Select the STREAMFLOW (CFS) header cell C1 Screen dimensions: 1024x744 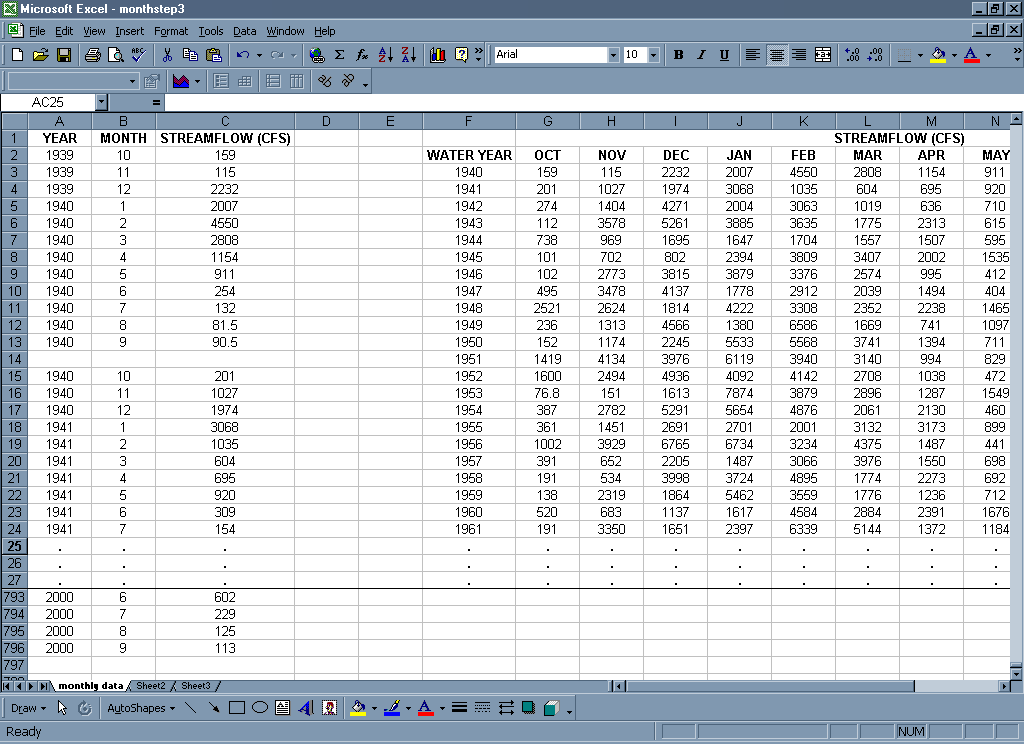pos(225,138)
